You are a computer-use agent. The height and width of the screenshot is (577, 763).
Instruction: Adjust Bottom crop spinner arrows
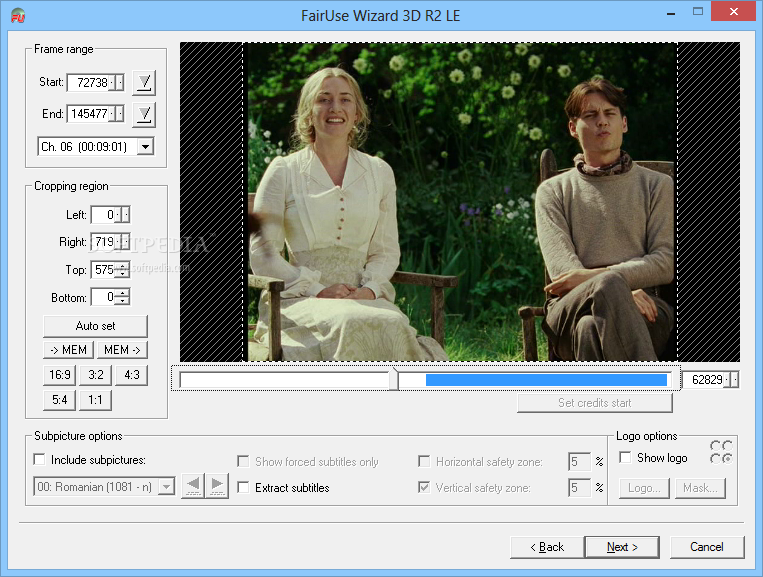[124, 297]
